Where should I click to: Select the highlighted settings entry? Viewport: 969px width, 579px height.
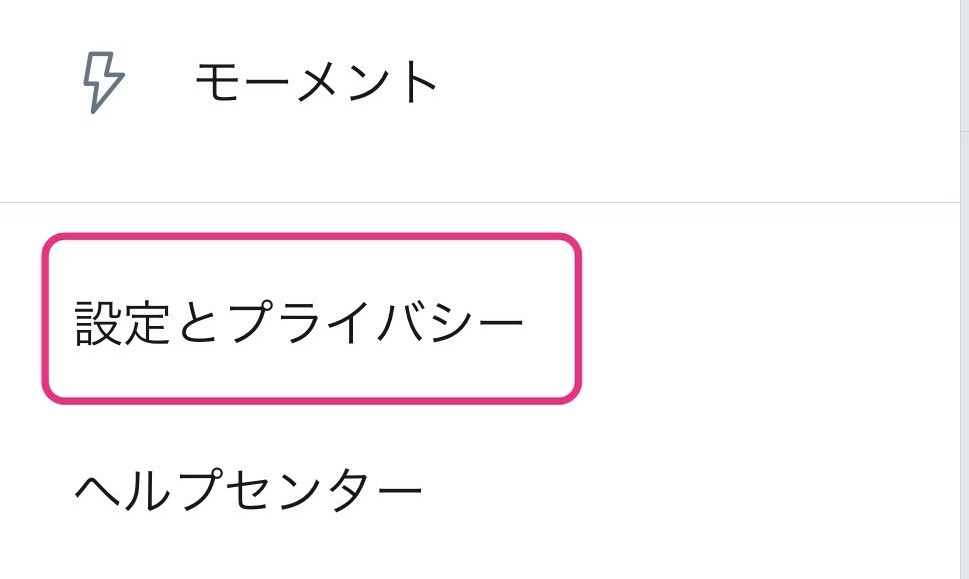pyautogui.click(x=311, y=319)
